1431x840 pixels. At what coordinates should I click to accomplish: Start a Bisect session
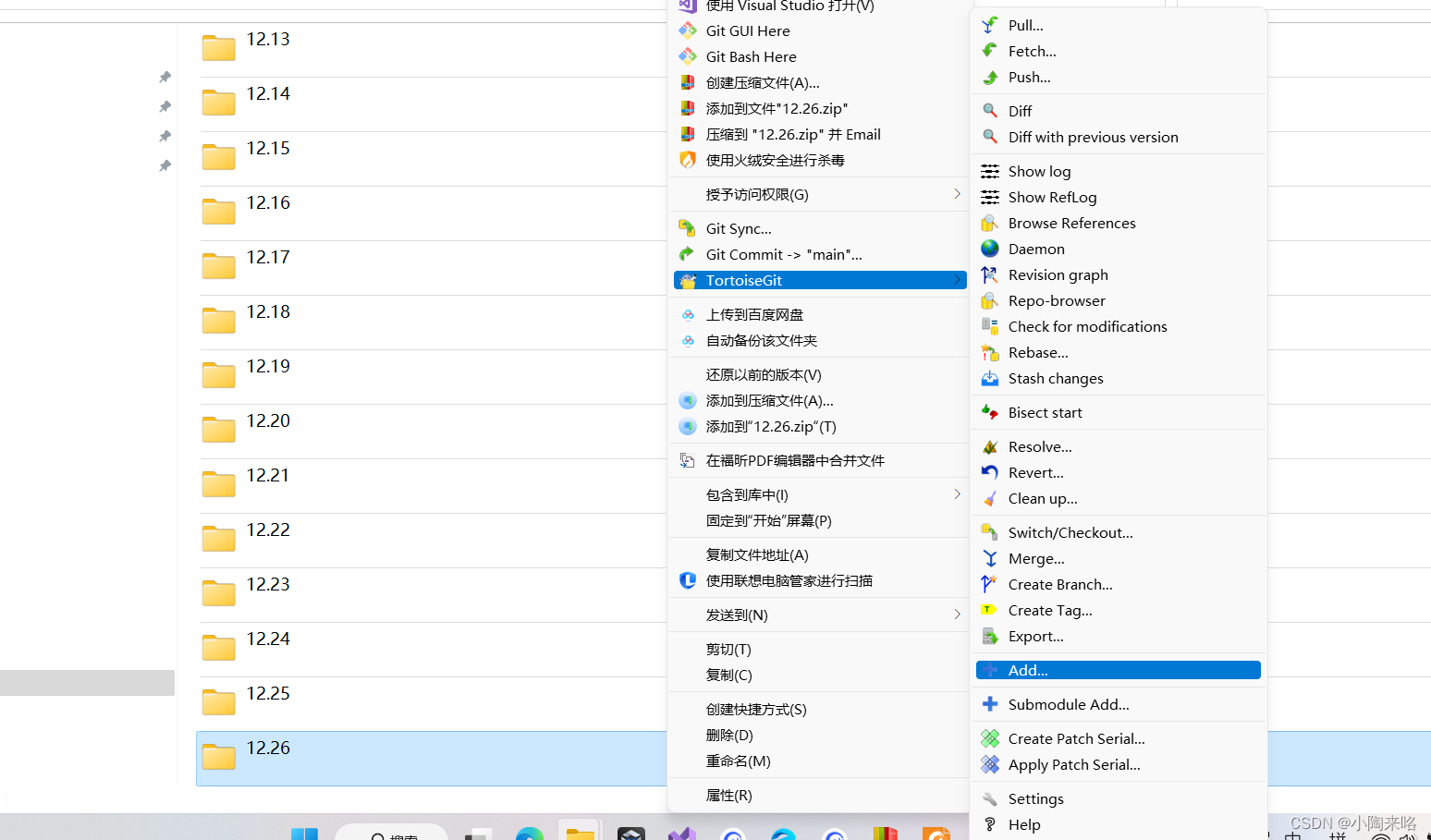(1045, 412)
